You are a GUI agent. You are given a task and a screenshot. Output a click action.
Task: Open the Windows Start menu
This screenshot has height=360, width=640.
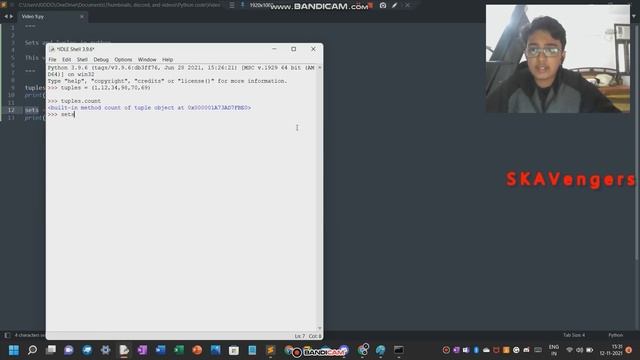14,350
